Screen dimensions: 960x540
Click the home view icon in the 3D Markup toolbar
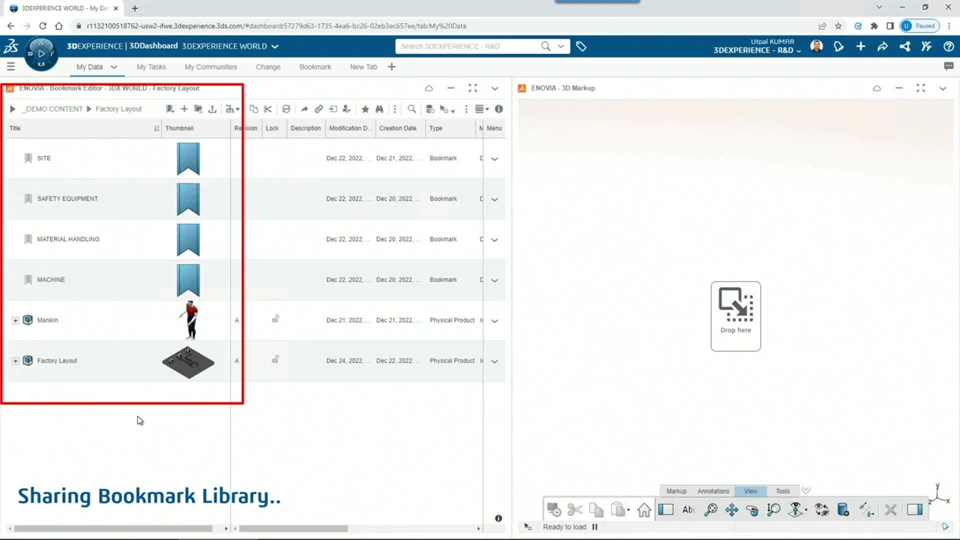click(644, 510)
